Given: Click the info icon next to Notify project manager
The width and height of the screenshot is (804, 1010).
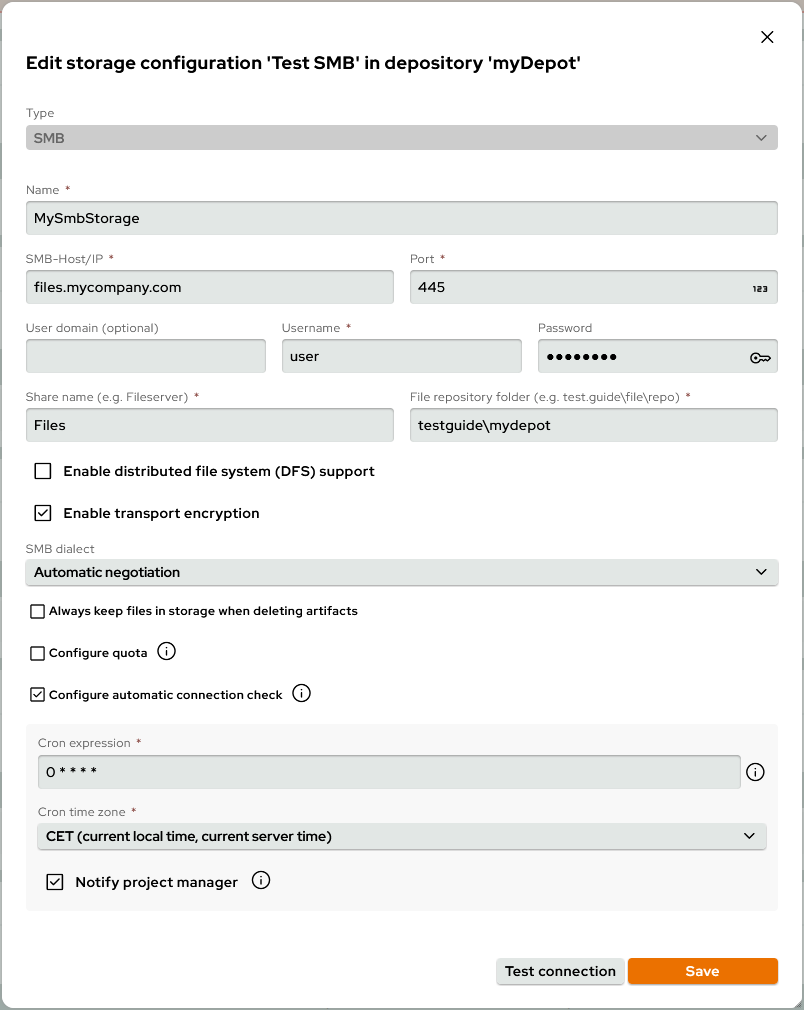Looking at the screenshot, I should [260, 881].
